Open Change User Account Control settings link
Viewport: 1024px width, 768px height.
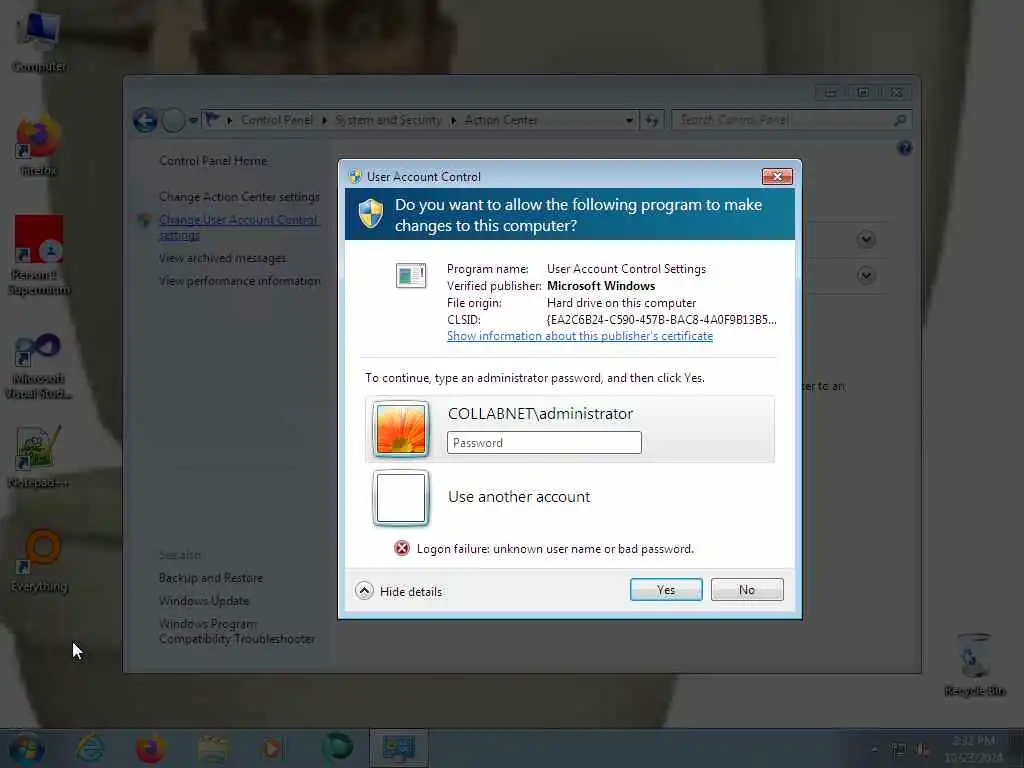point(238,227)
